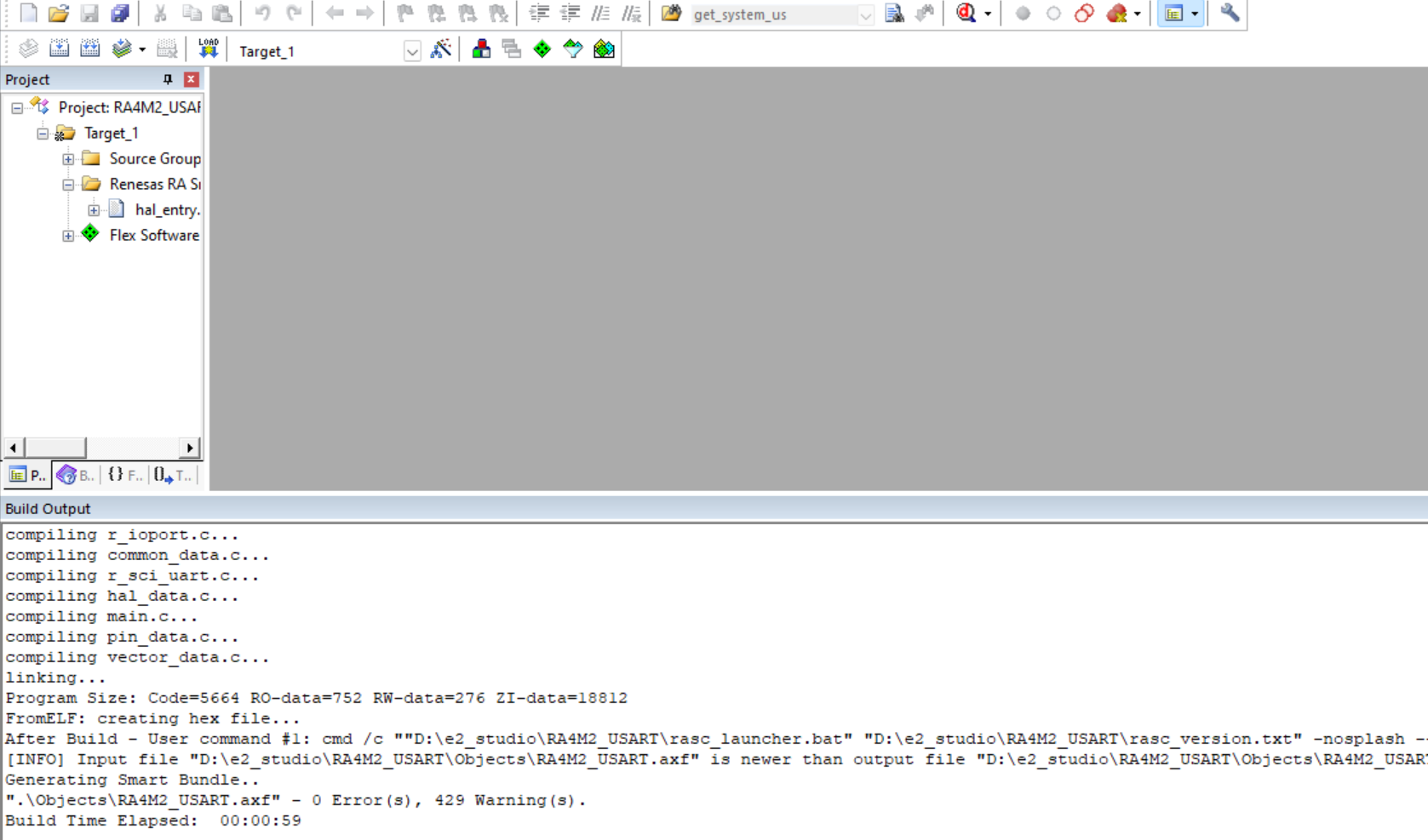Image resolution: width=1428 pixels, height=840 pixels.
Task: Select Software Packs icon
Action: (573, 49)
